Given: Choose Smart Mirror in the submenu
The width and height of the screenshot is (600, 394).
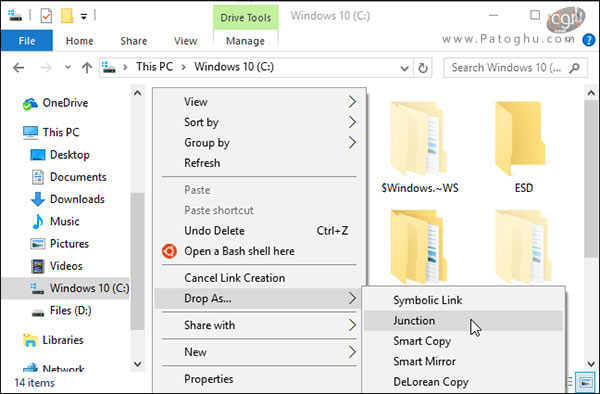Looking at the screenshot, I should coord(463,361).
